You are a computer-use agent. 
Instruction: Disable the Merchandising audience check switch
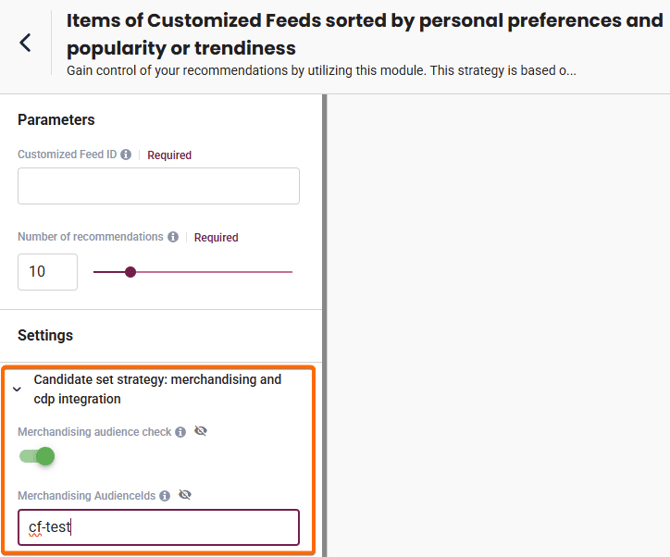pos(37,457)
